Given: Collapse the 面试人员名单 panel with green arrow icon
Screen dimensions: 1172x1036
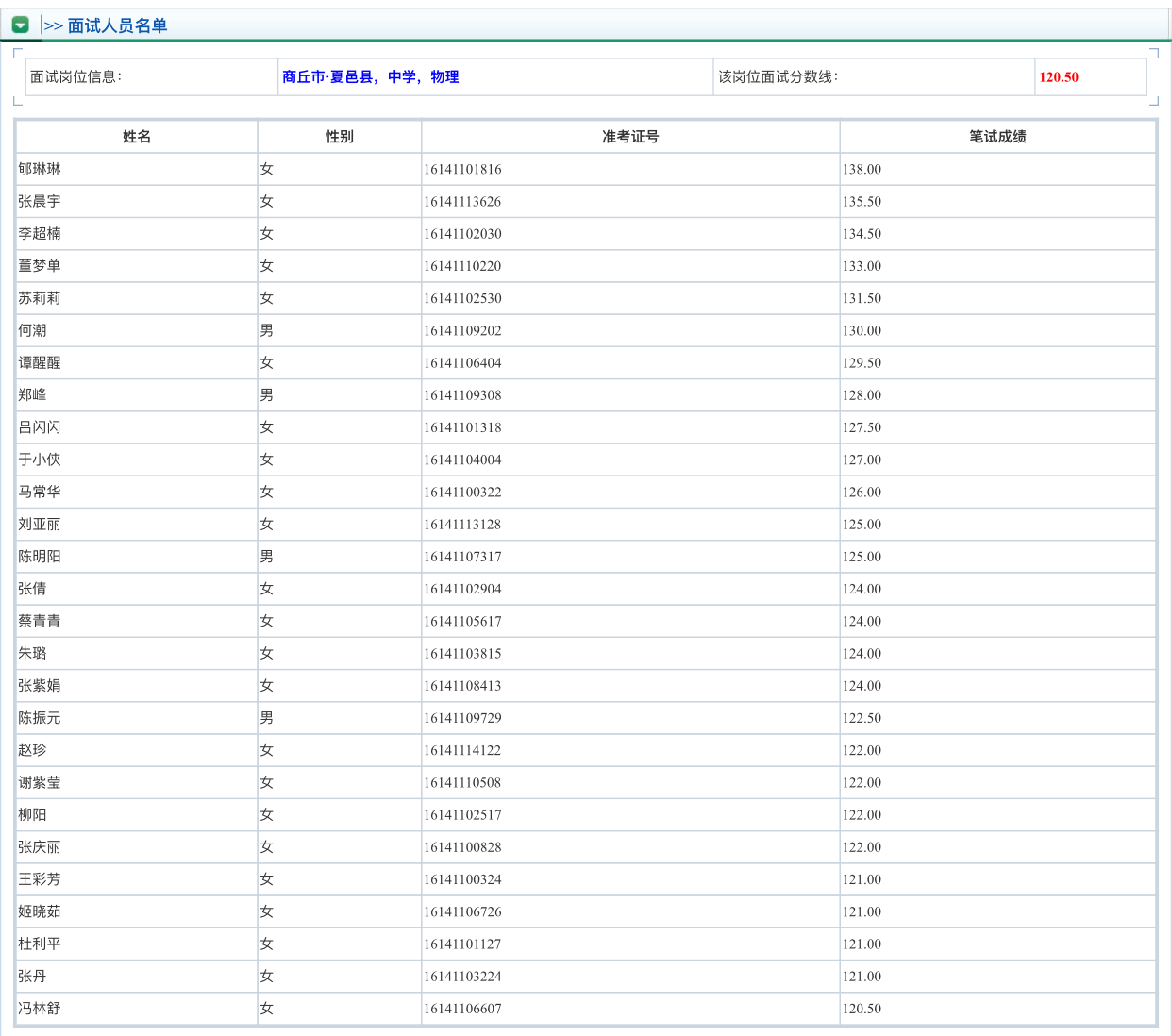Looking at the screenshot, I should point(20,25).
